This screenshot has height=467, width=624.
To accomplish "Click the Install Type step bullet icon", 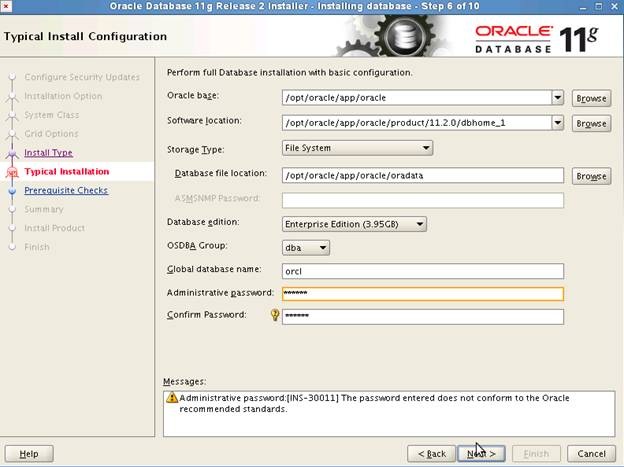I will coord(12,153).
